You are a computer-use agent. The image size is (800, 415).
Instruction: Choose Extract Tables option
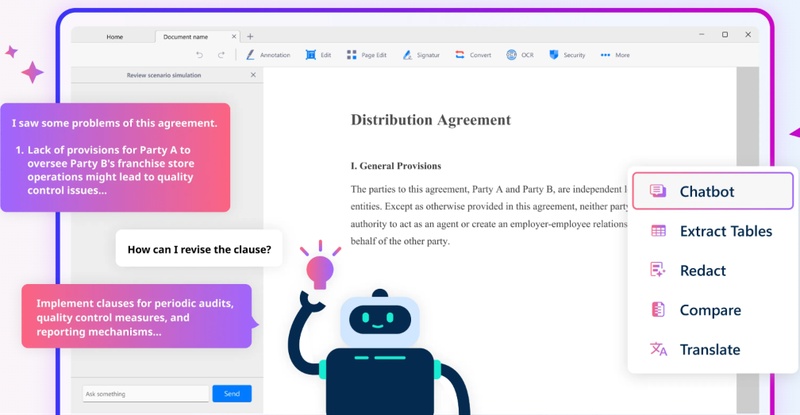(713, 231)
